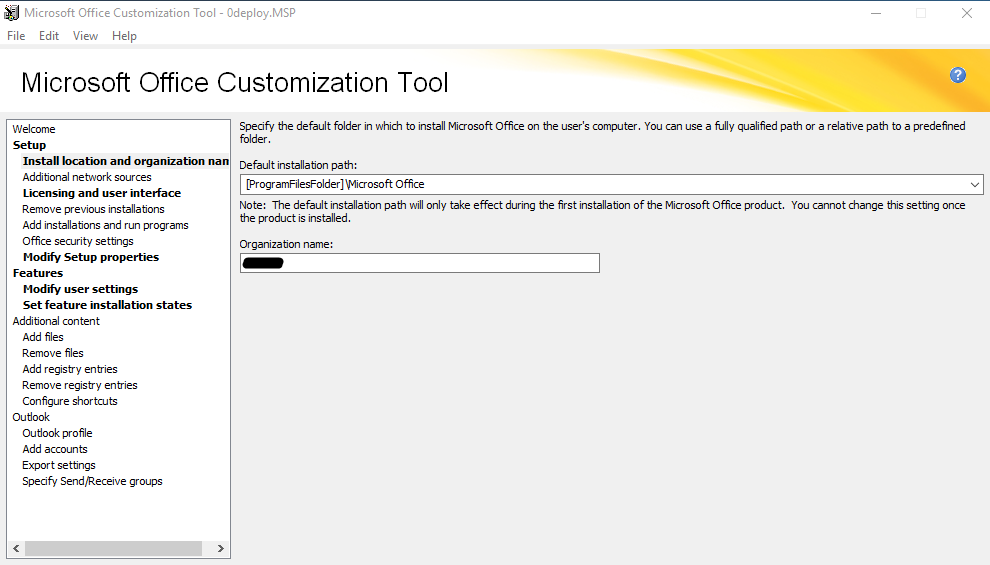
Task: Click the Office Customization Tool title bar icon
Action: (x=11, y=13)
